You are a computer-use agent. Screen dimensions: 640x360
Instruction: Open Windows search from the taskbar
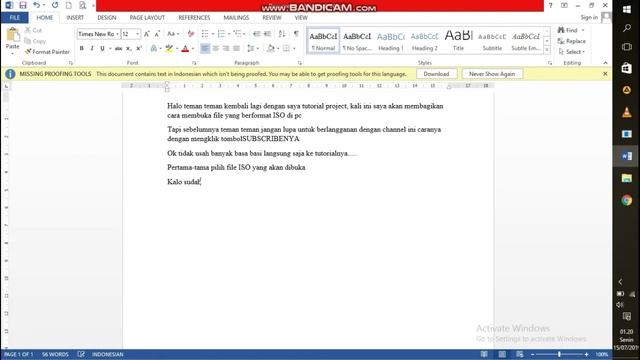click(x=627, y=28)
